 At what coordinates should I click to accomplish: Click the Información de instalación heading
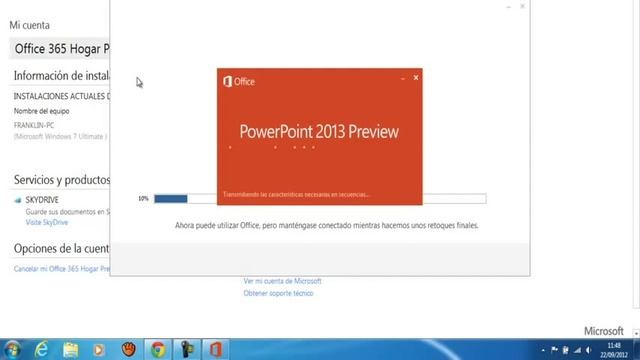click(62, 76)
